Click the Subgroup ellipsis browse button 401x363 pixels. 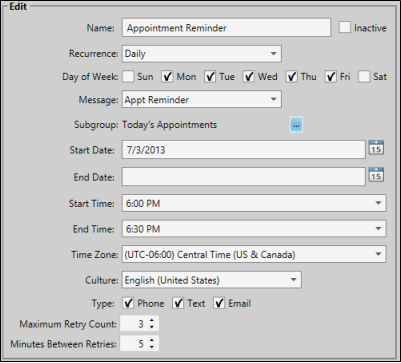(296, 125)
